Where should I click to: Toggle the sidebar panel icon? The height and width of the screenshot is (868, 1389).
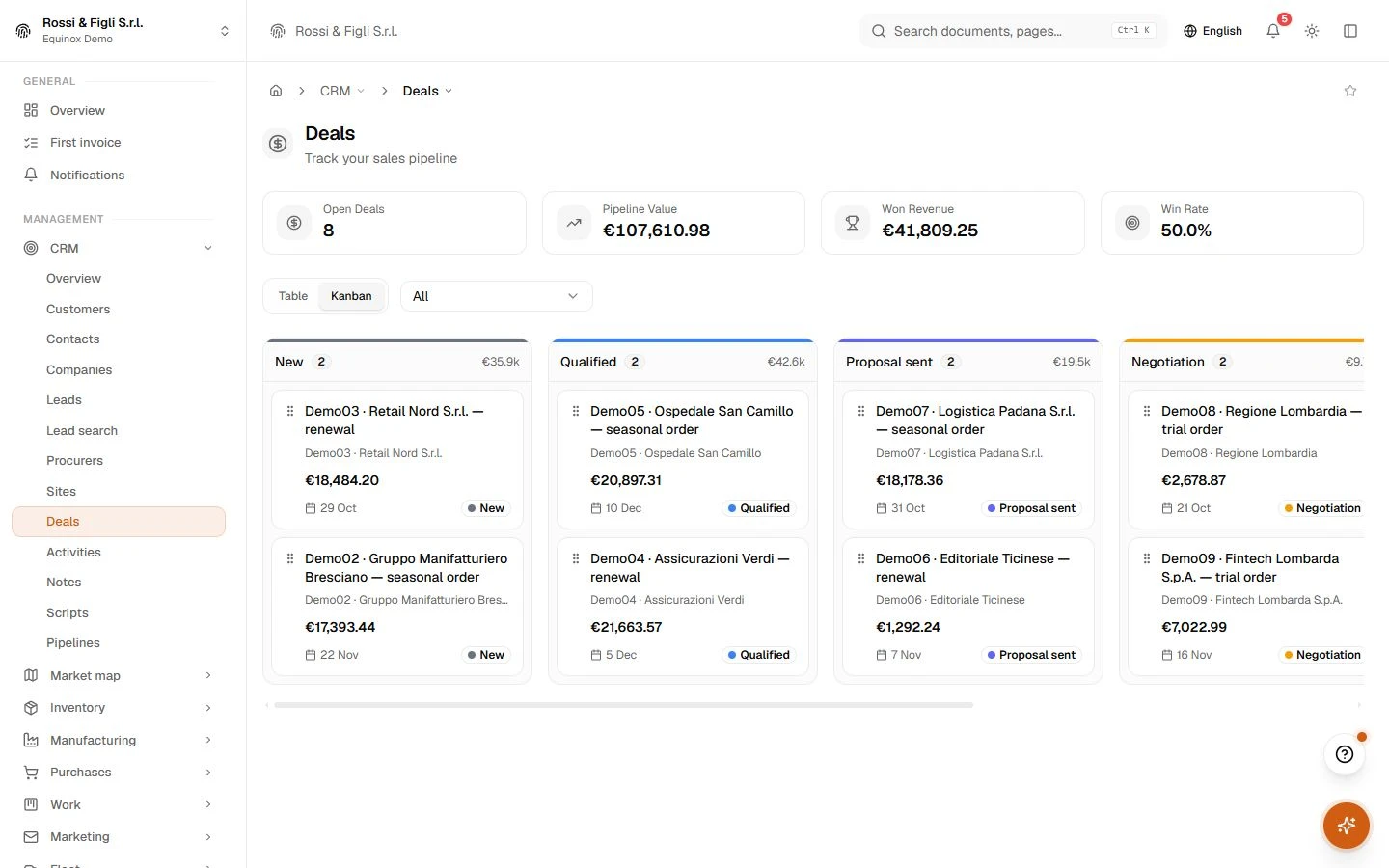point(1350,31)
